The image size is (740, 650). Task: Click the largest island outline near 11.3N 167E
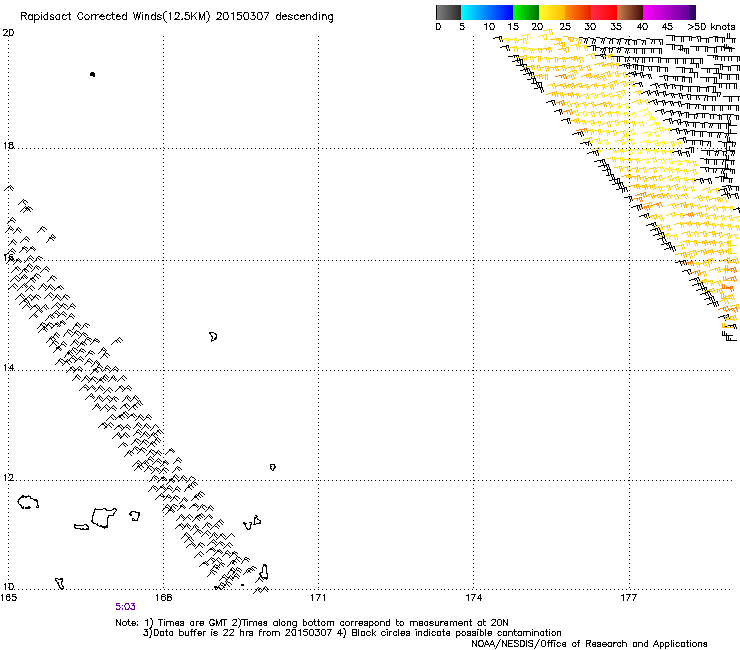coord(103,518)
